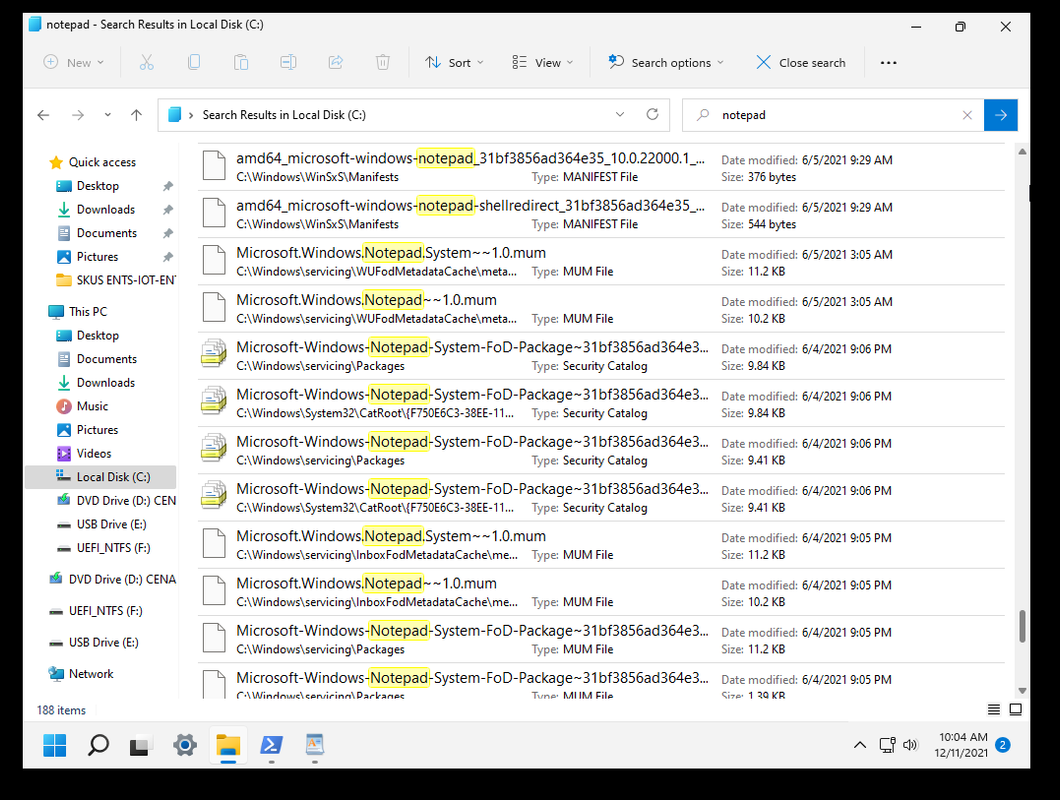The image size is (1060, 800).
Task: Click the volume speaker tray icon
Action: pyautogui.click(x=911, y=745)
